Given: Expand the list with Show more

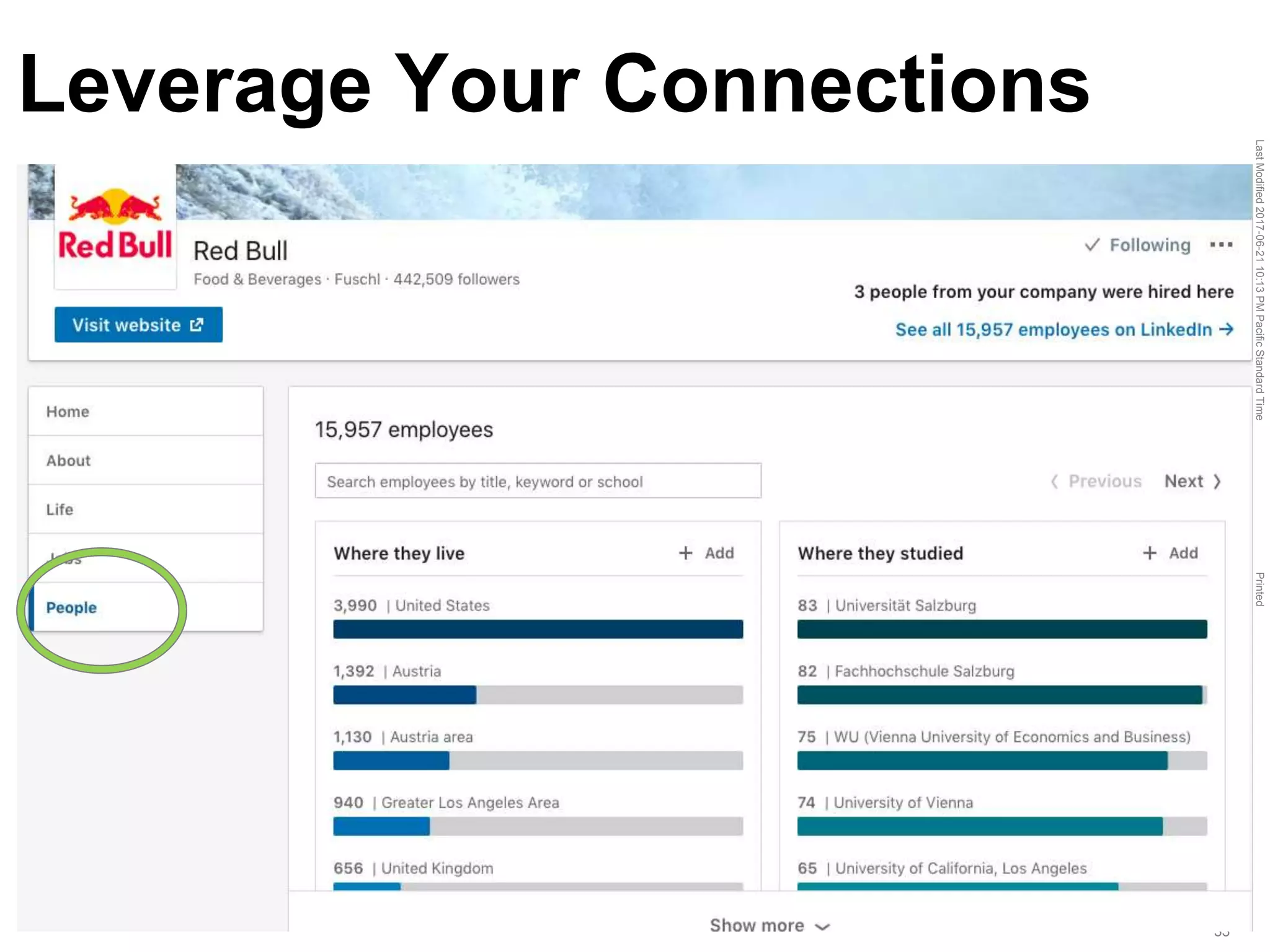Looking at the screenshot, I should click(757, 925).
